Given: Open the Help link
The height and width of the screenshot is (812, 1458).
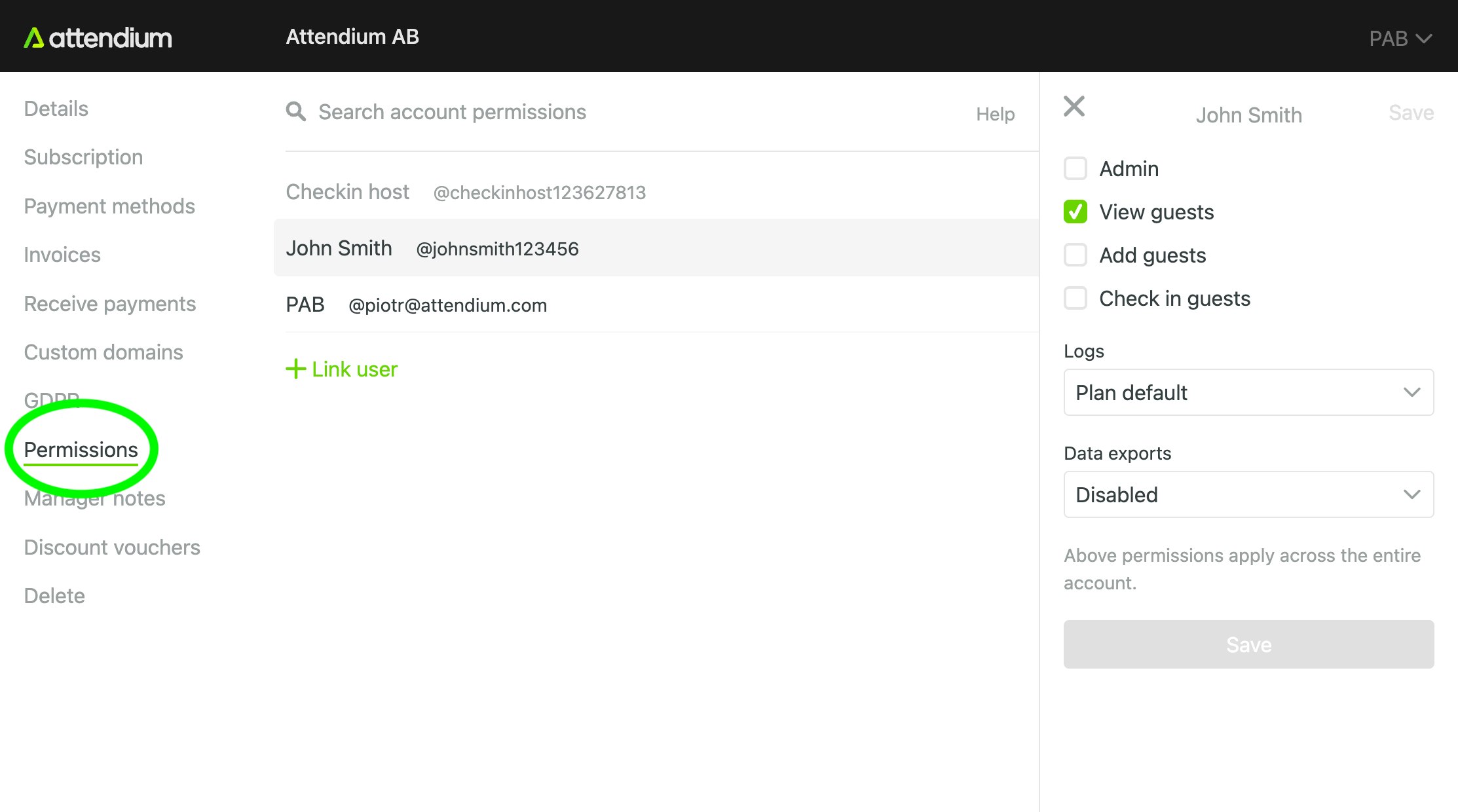Looking at the screenshot, I should tap(995, 114).
